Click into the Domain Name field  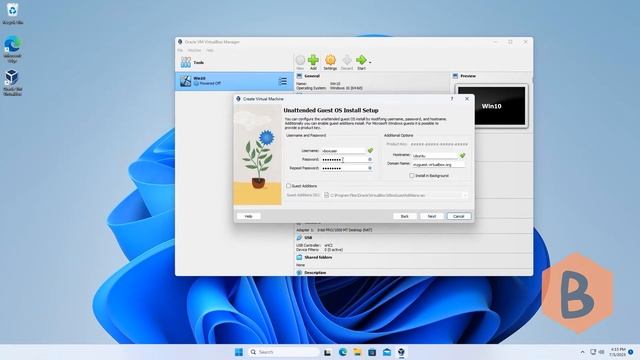[x=438, y=164]
